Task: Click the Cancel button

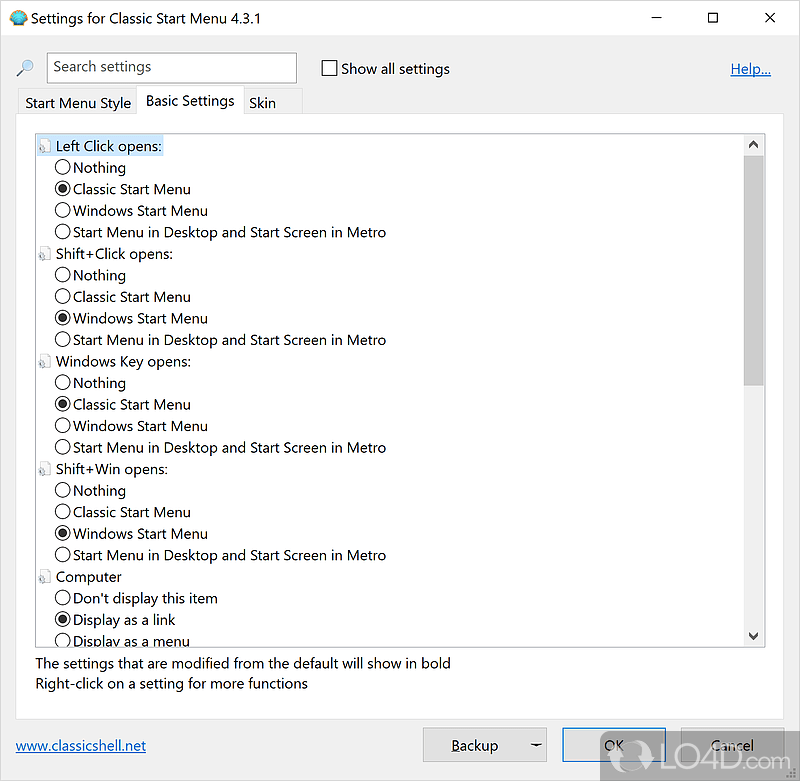Action: (x=732, y=745)
